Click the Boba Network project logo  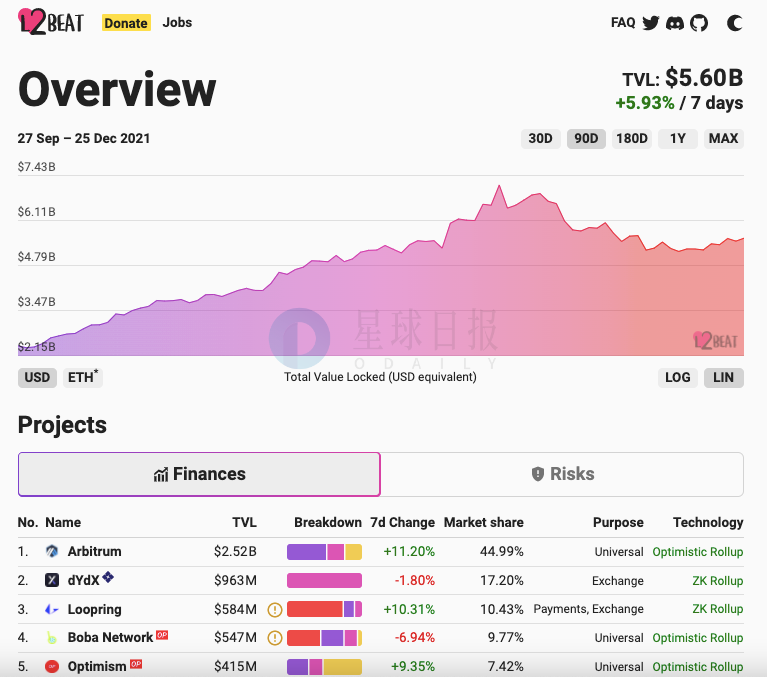(52, 637)
